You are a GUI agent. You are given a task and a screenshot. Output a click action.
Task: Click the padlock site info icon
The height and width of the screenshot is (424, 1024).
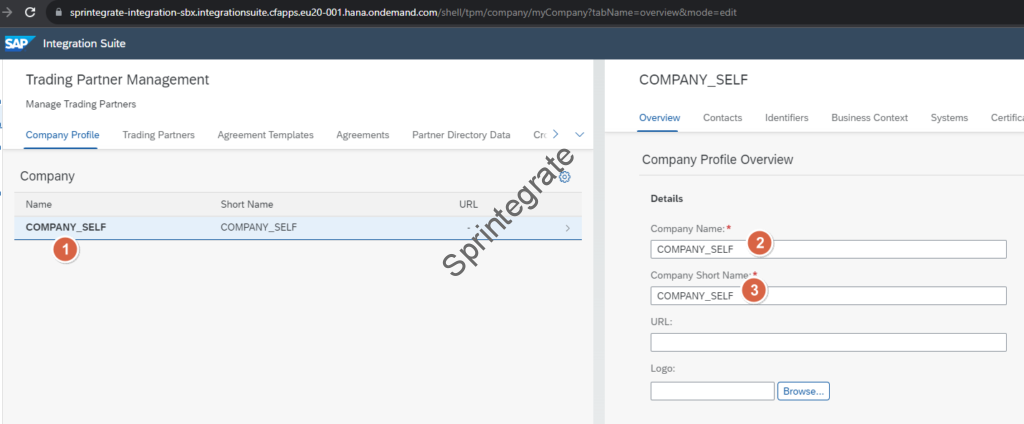[x=58, y=13]
